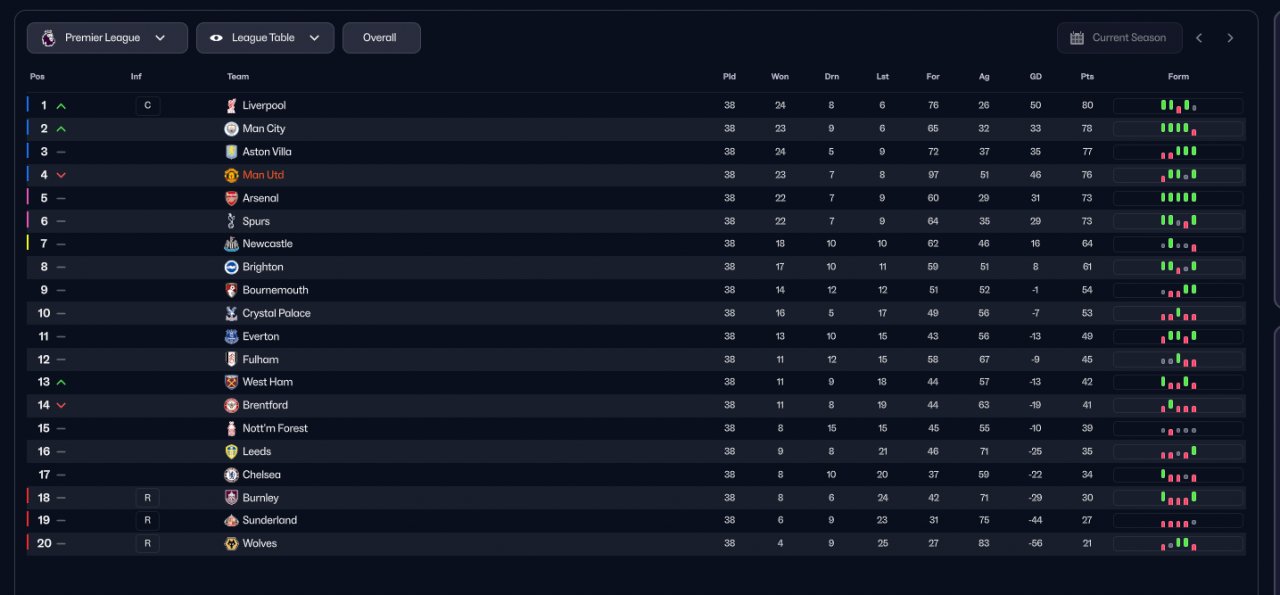This screenshot has height=595, width=1280.
Task: Click the Liverpool club crest icon
Action: coord(231,106)
